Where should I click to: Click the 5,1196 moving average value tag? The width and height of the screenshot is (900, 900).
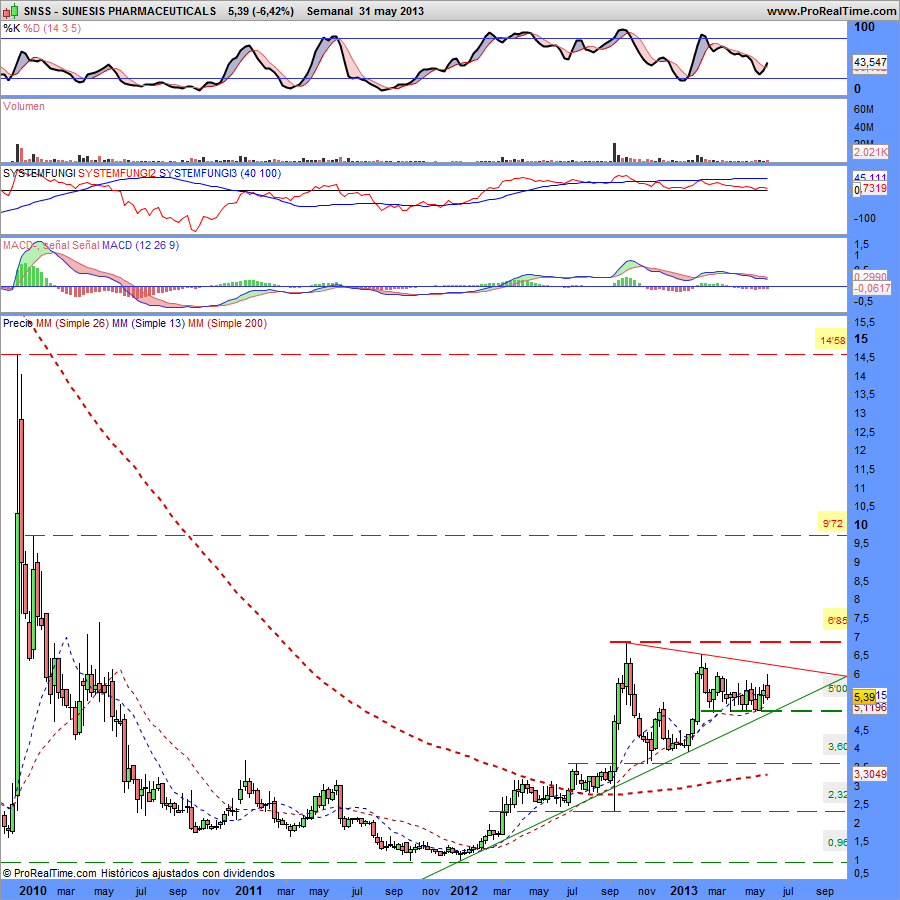point(870,708)
